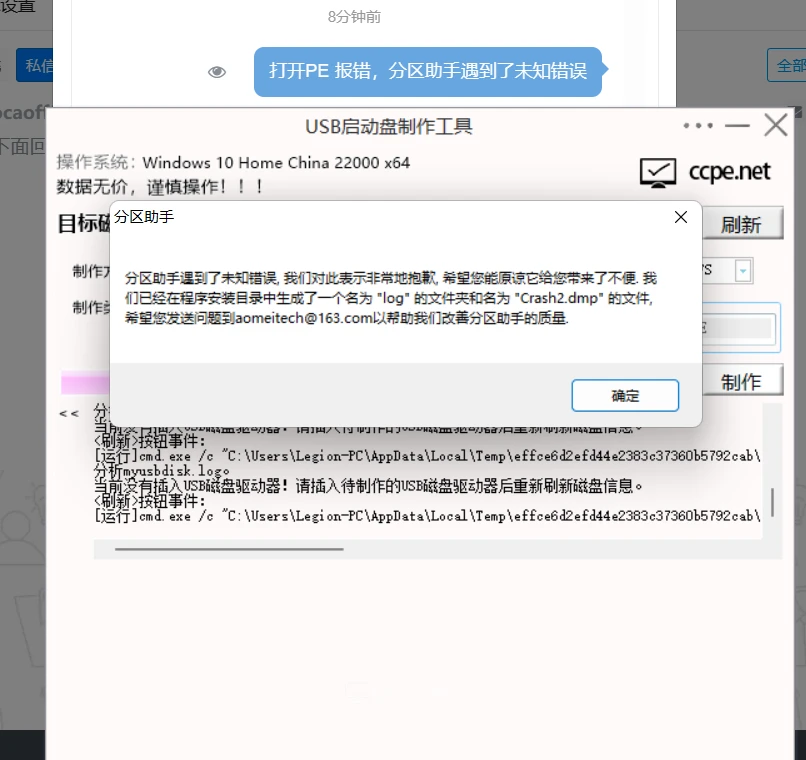Click the text 数据无价，谨慎操作
This screenshot has height=760, width=806.
(x=160, y=187)
